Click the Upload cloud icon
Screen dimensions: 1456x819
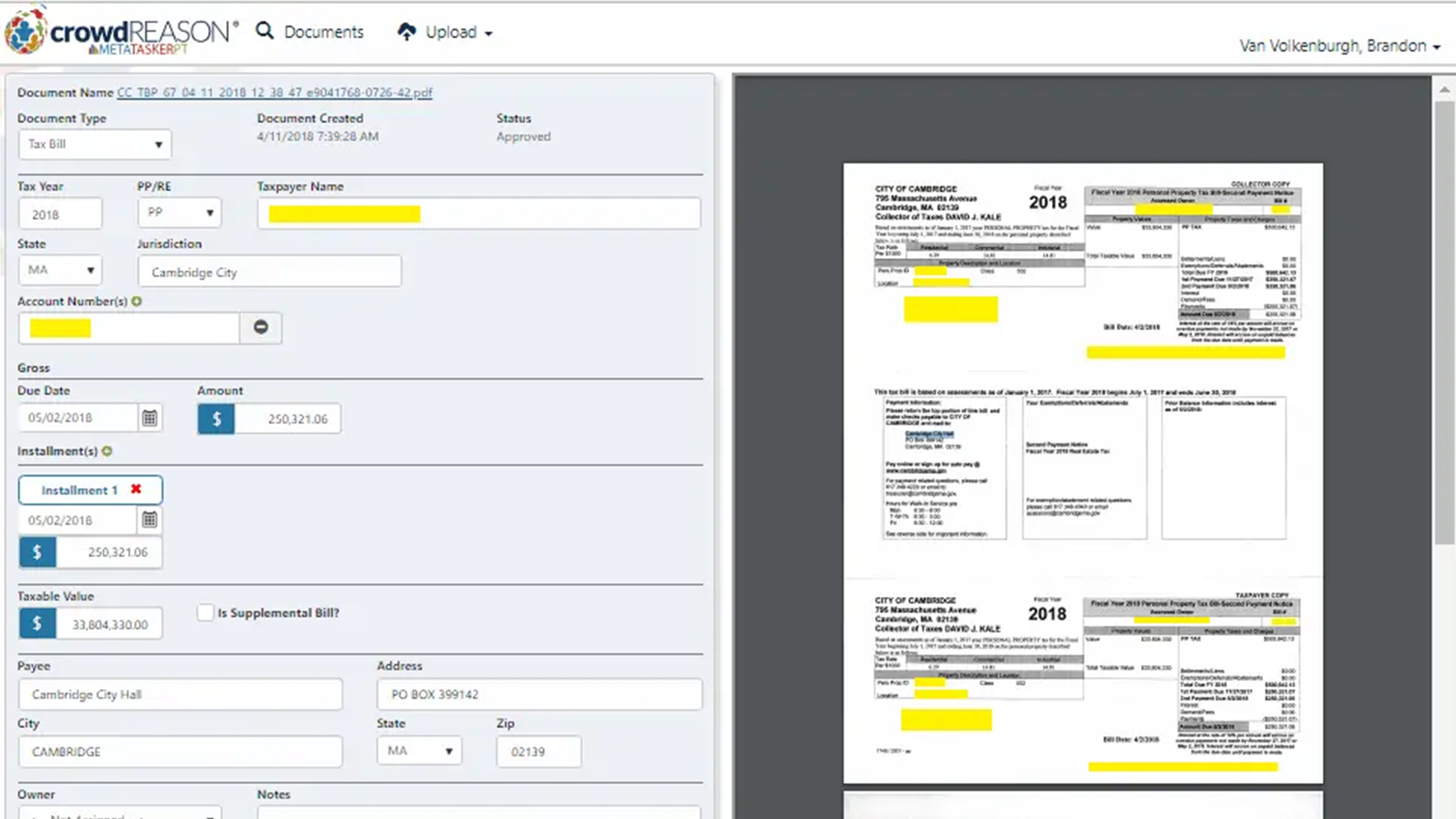[406, 32]
